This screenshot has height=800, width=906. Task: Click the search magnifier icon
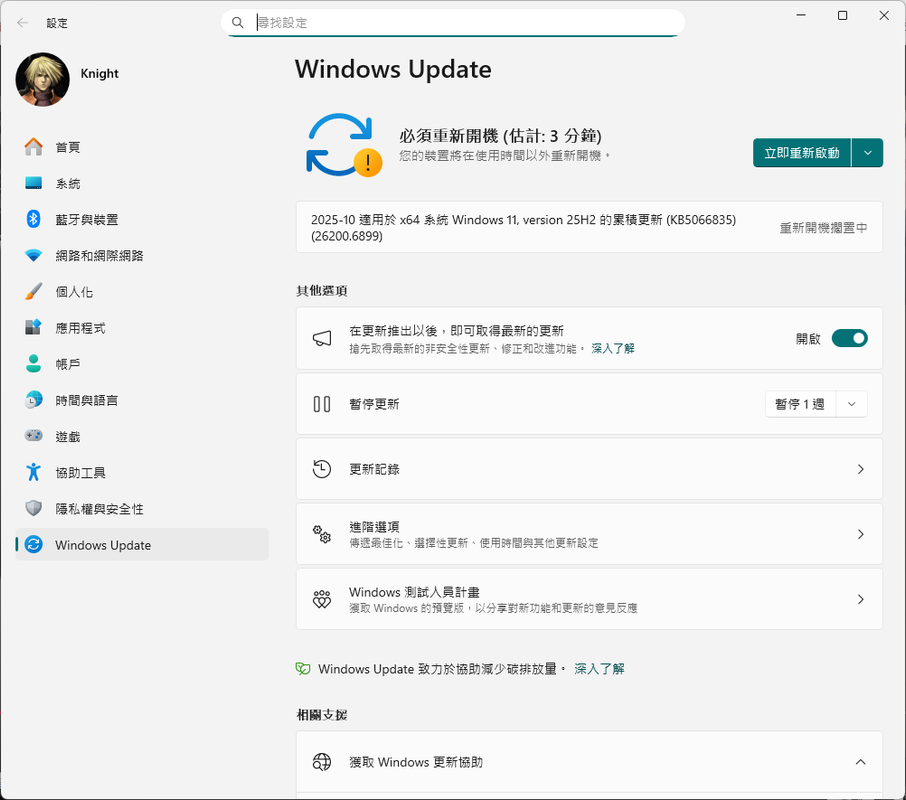click(x=237, y=23)
